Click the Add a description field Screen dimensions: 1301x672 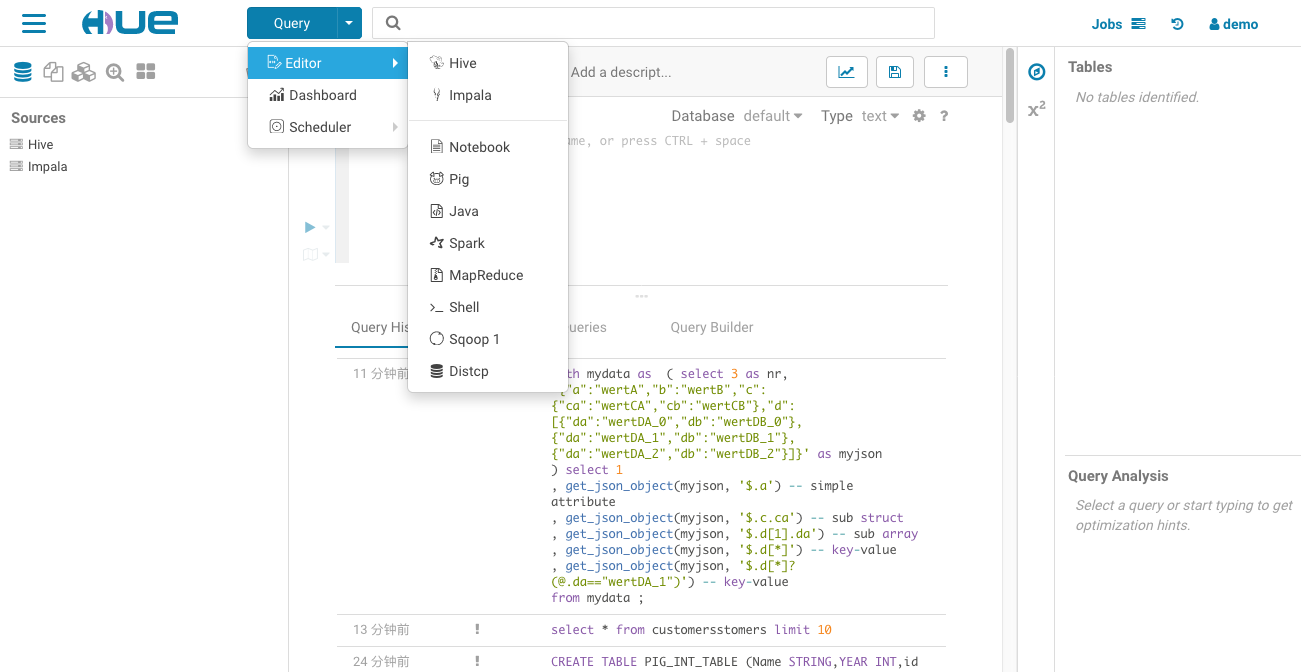[621, 72]
